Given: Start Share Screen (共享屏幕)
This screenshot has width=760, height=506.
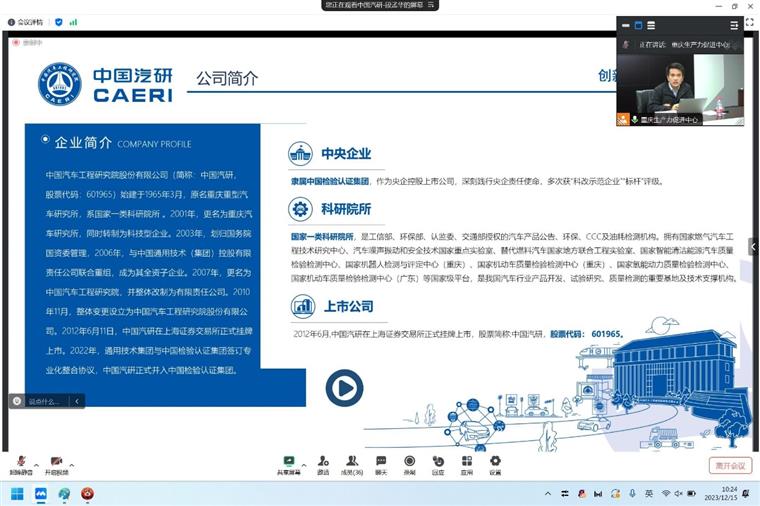Looking at the screenshot, I should click(x=288, y=465).
